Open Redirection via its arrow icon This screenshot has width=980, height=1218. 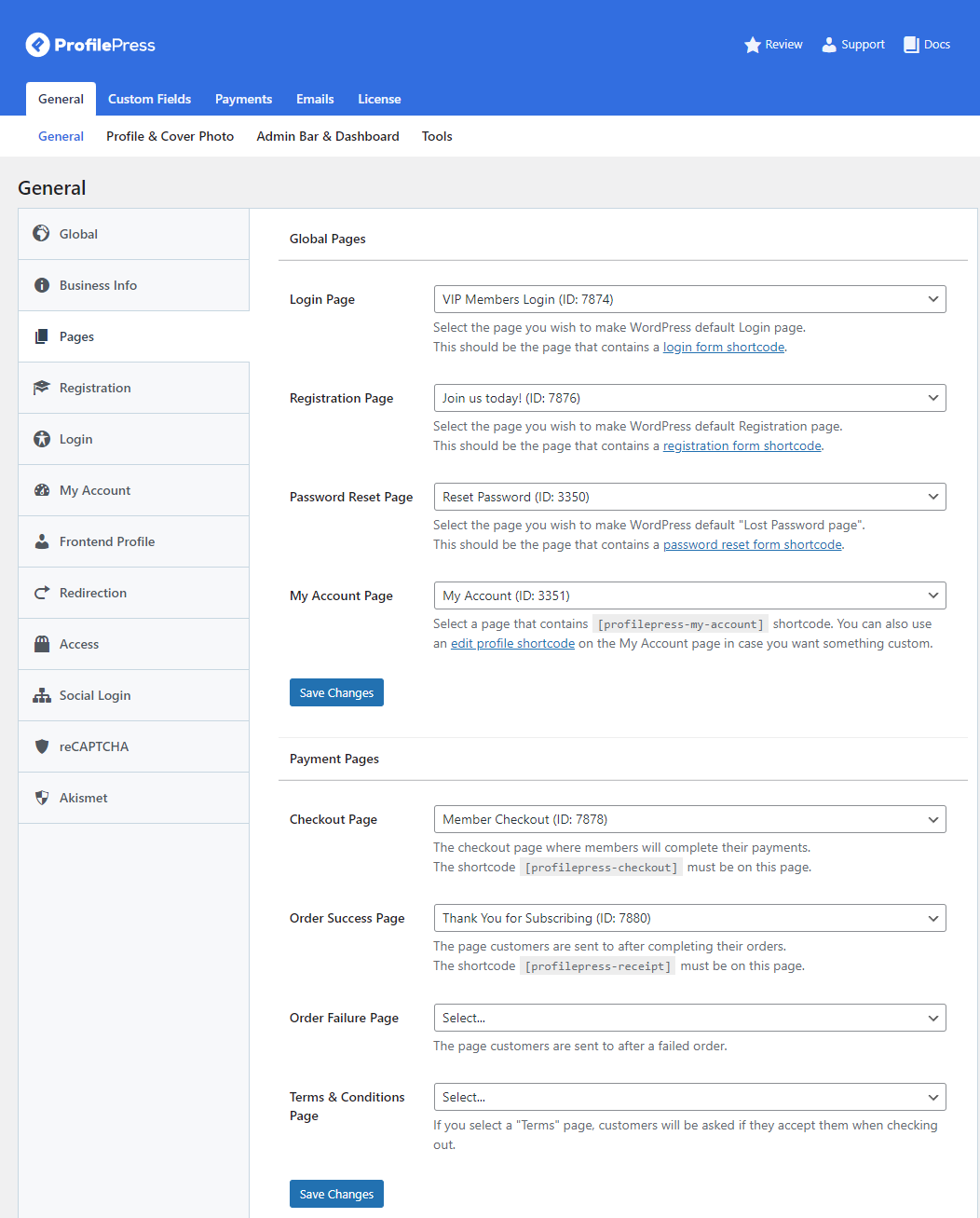[x=41, y=593]
